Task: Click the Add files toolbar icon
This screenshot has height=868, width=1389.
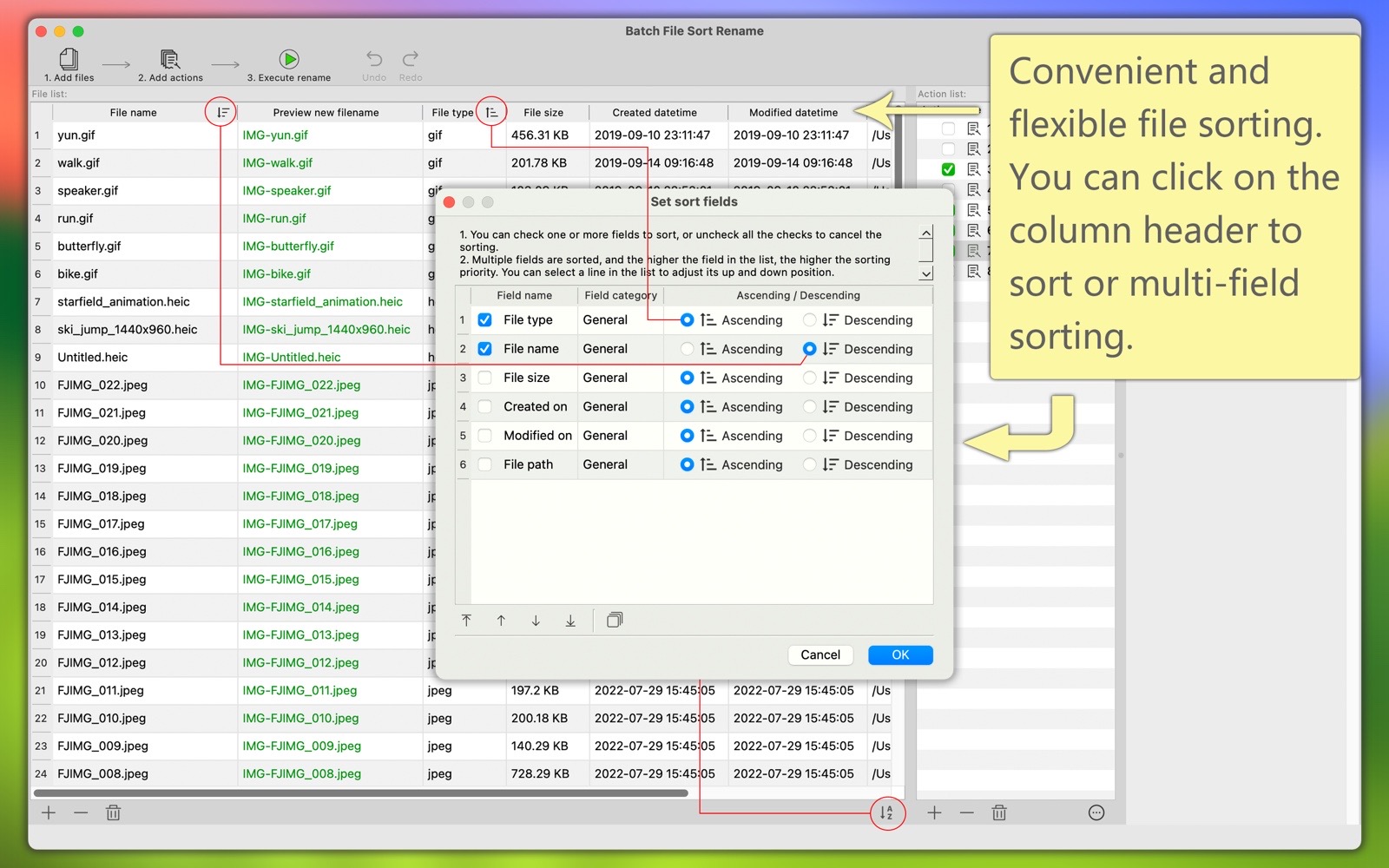Action: point(69,60)
